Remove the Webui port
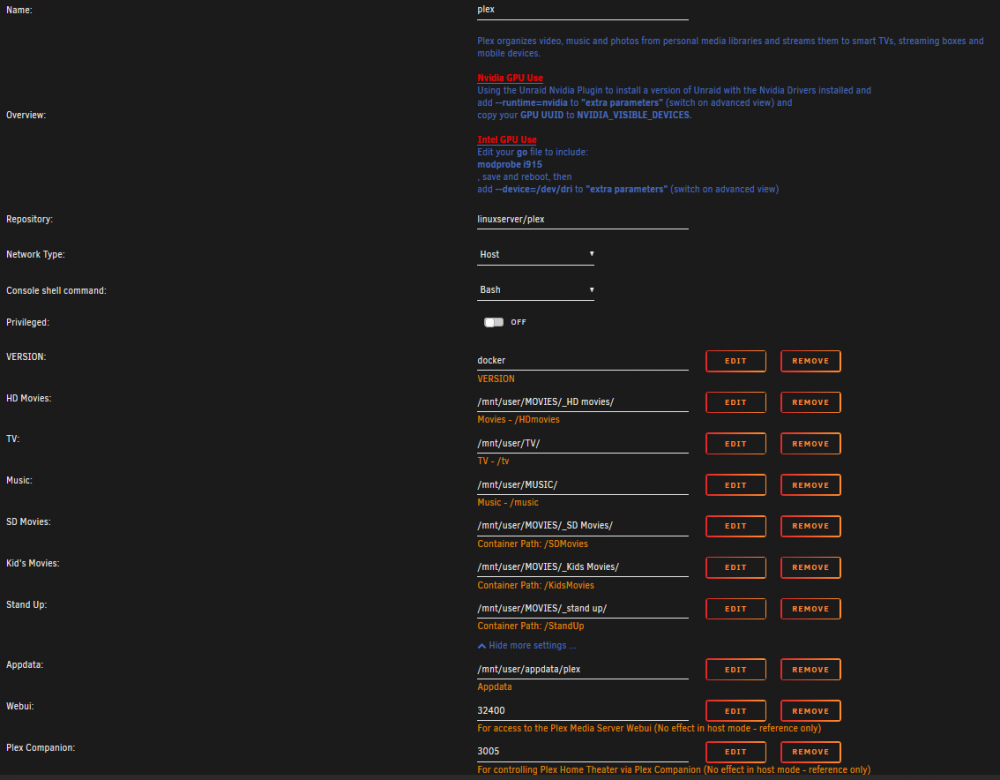This screenshot has width=1000, height=780. 811,711
